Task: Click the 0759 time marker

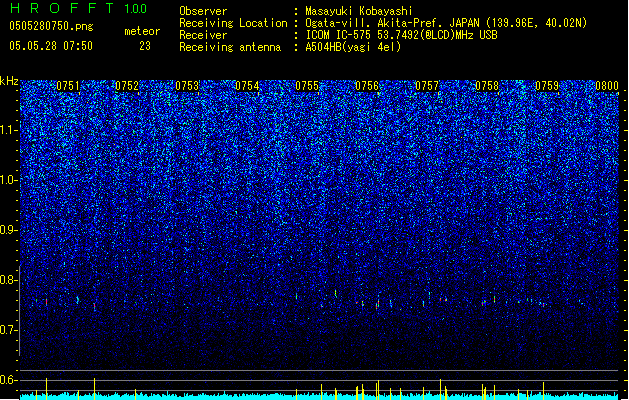Action: point(547,86)
